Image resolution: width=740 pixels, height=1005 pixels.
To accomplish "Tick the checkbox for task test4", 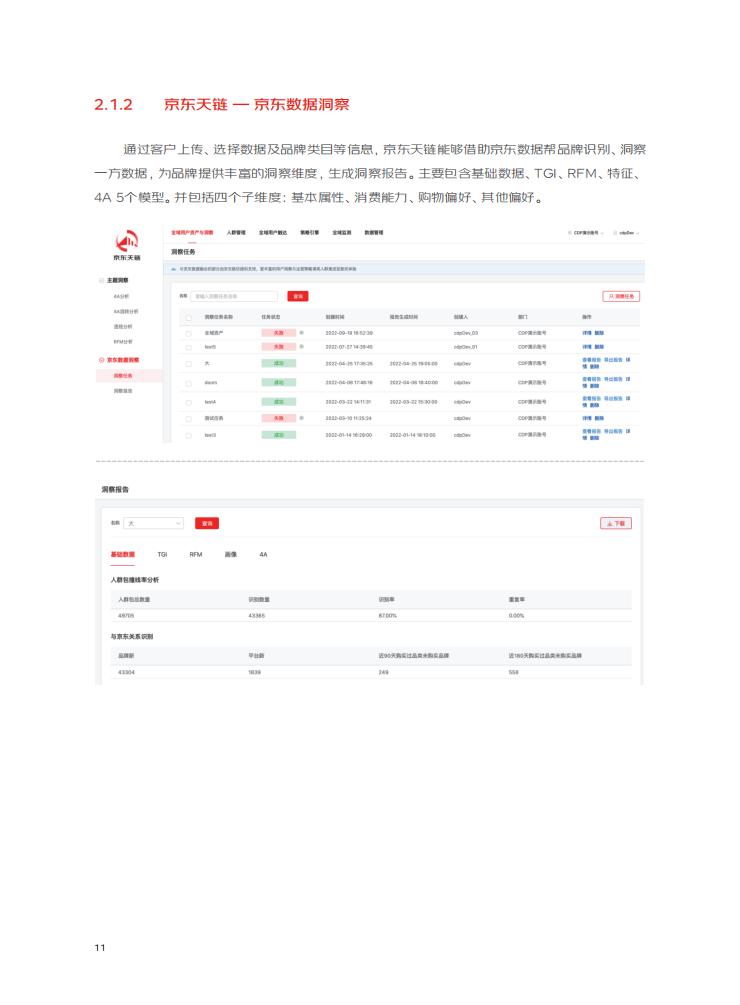I will 188,403.
